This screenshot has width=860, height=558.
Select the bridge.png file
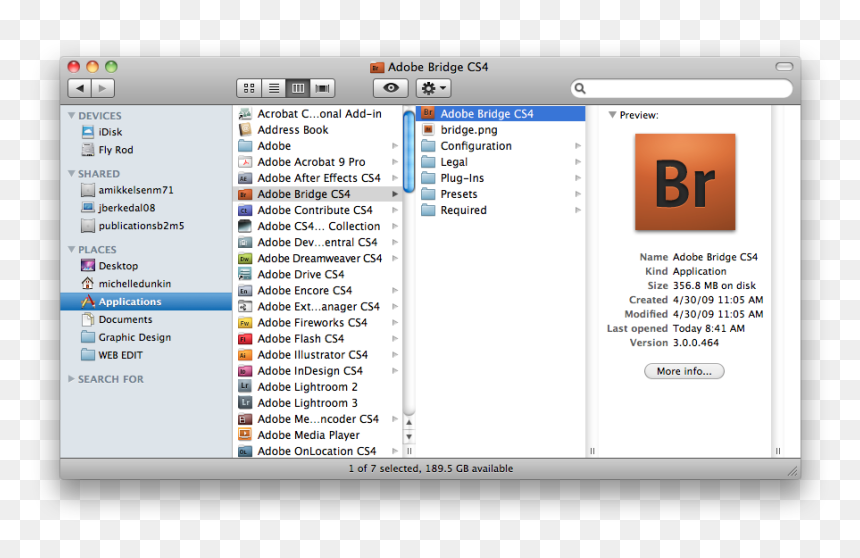[501, 129]
